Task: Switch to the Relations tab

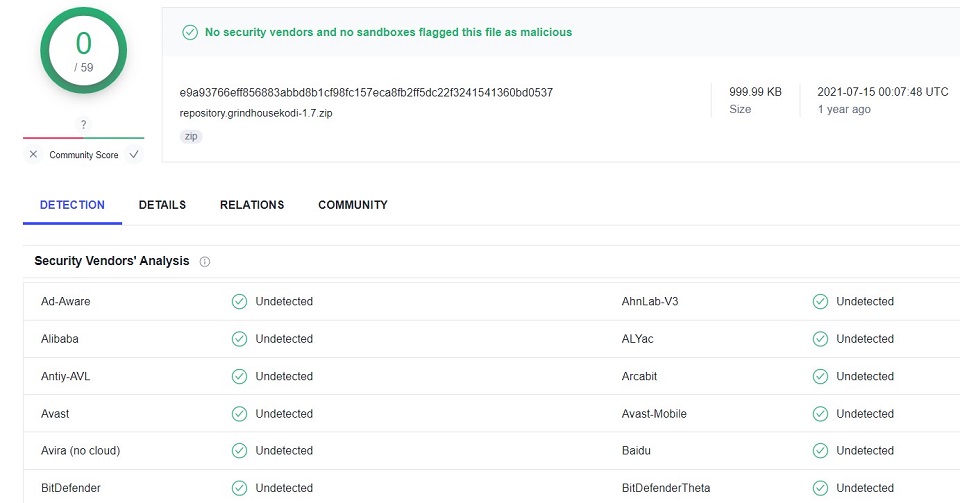Action: [252, 205]
